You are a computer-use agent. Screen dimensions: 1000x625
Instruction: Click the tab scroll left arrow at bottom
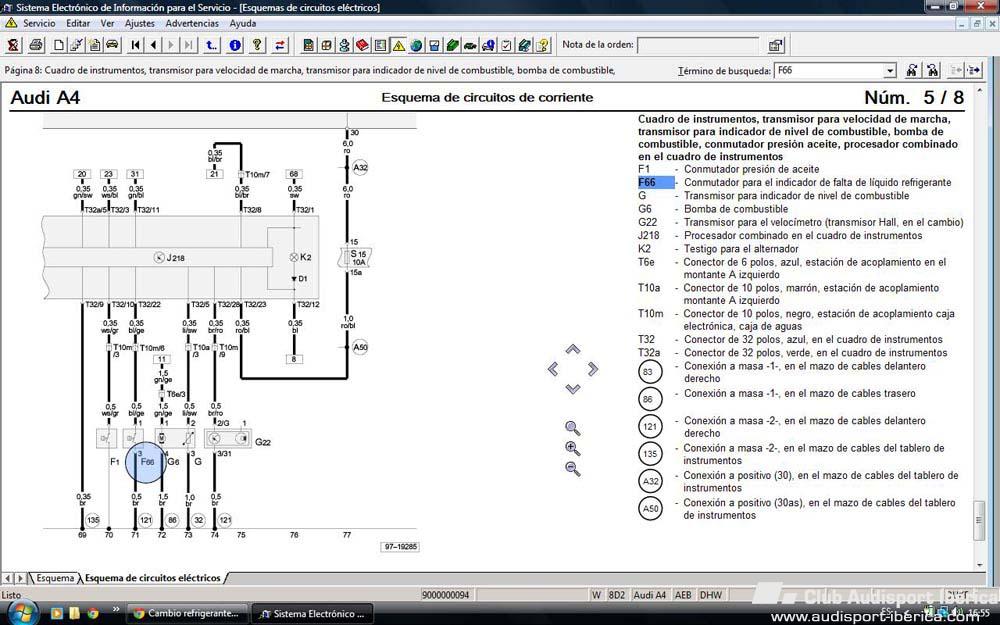pyautogui.click(x=8, y=578)
